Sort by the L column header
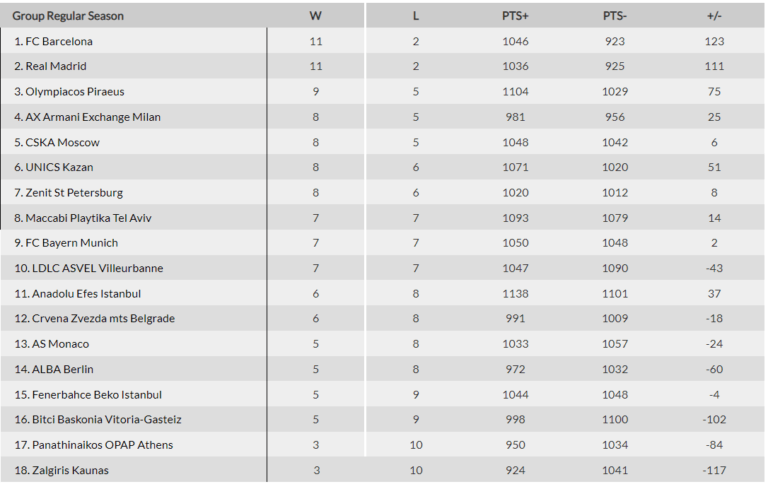Screen dimensions: 768x489 point(416,16)
